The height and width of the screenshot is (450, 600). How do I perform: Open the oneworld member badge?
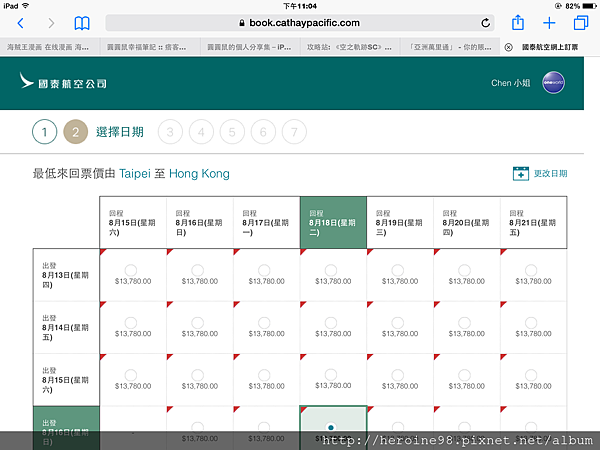pos(553,83)
